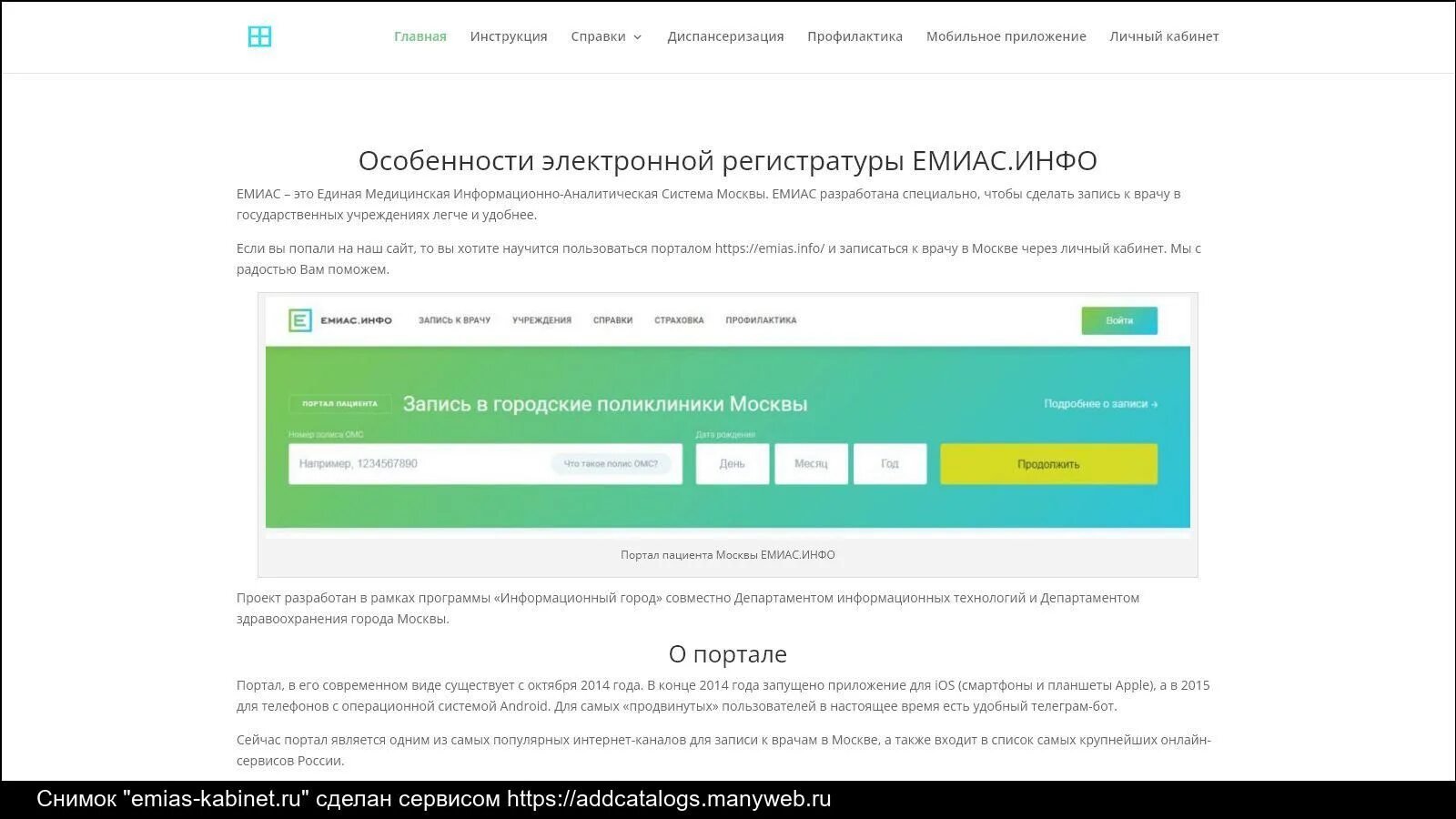Click the green Войти button
The width and height of the screenshot is (1456, 819).
pos(1119,320)
